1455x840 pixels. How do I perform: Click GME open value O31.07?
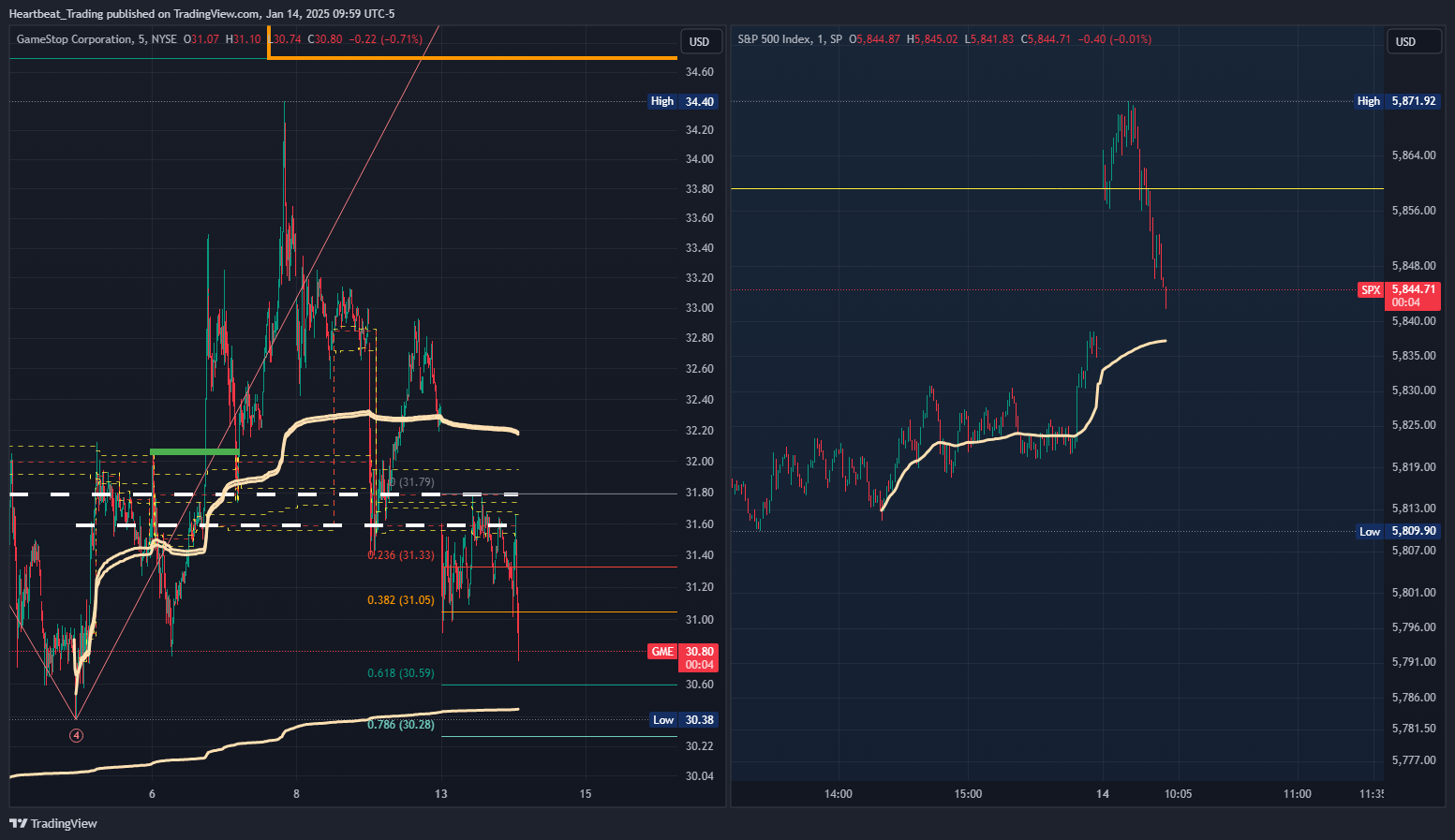coord(201,39)
